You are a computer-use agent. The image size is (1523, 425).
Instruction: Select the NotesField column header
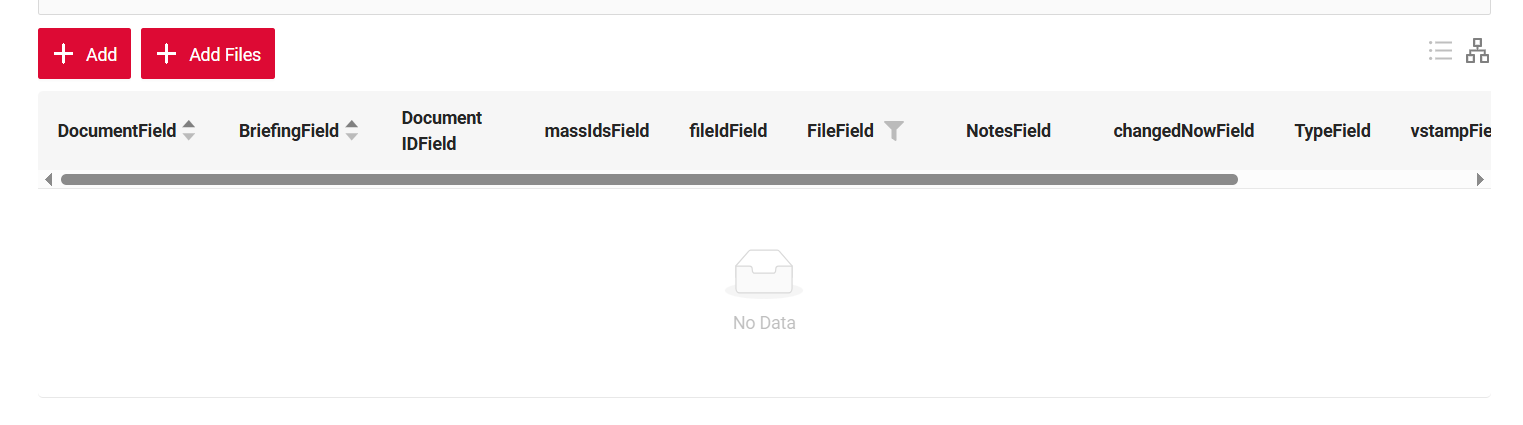coord(1008,131)
